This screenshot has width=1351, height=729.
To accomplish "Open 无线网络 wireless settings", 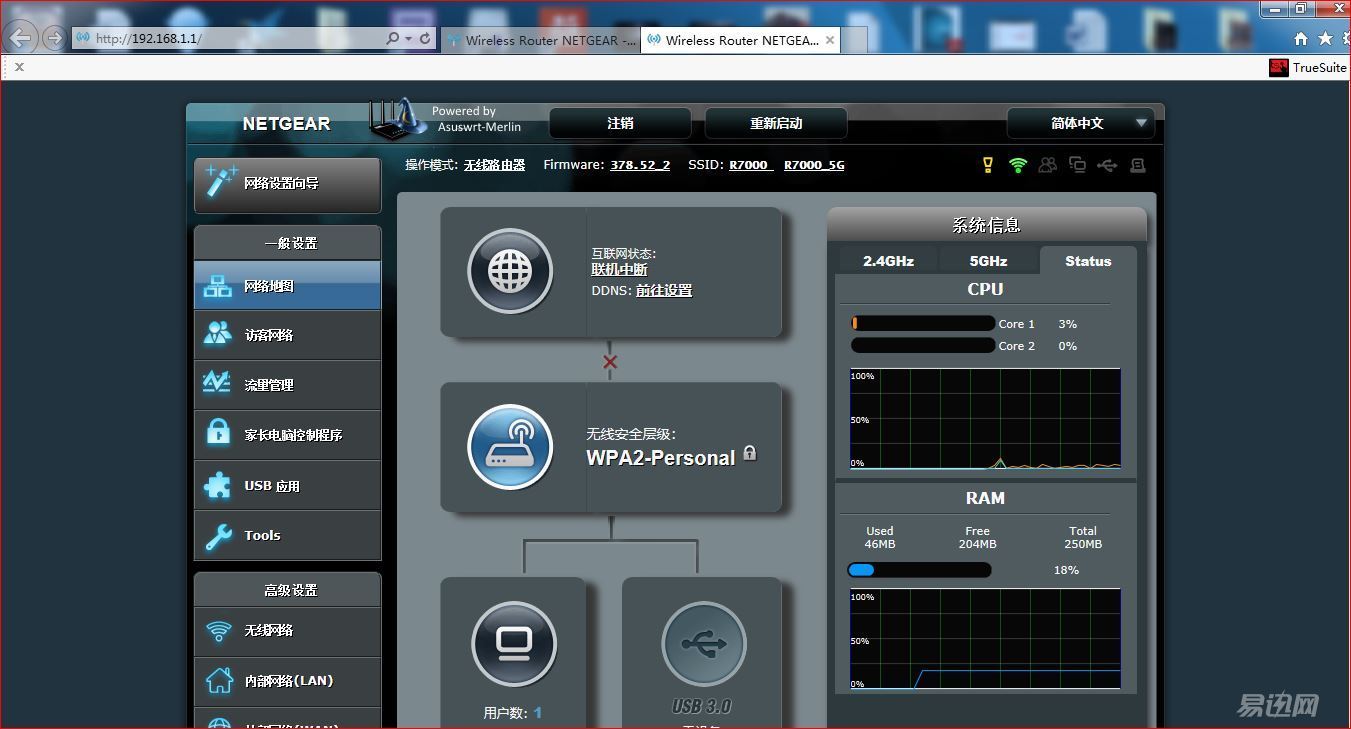I will pyautogui.click(x=287, y=631).
